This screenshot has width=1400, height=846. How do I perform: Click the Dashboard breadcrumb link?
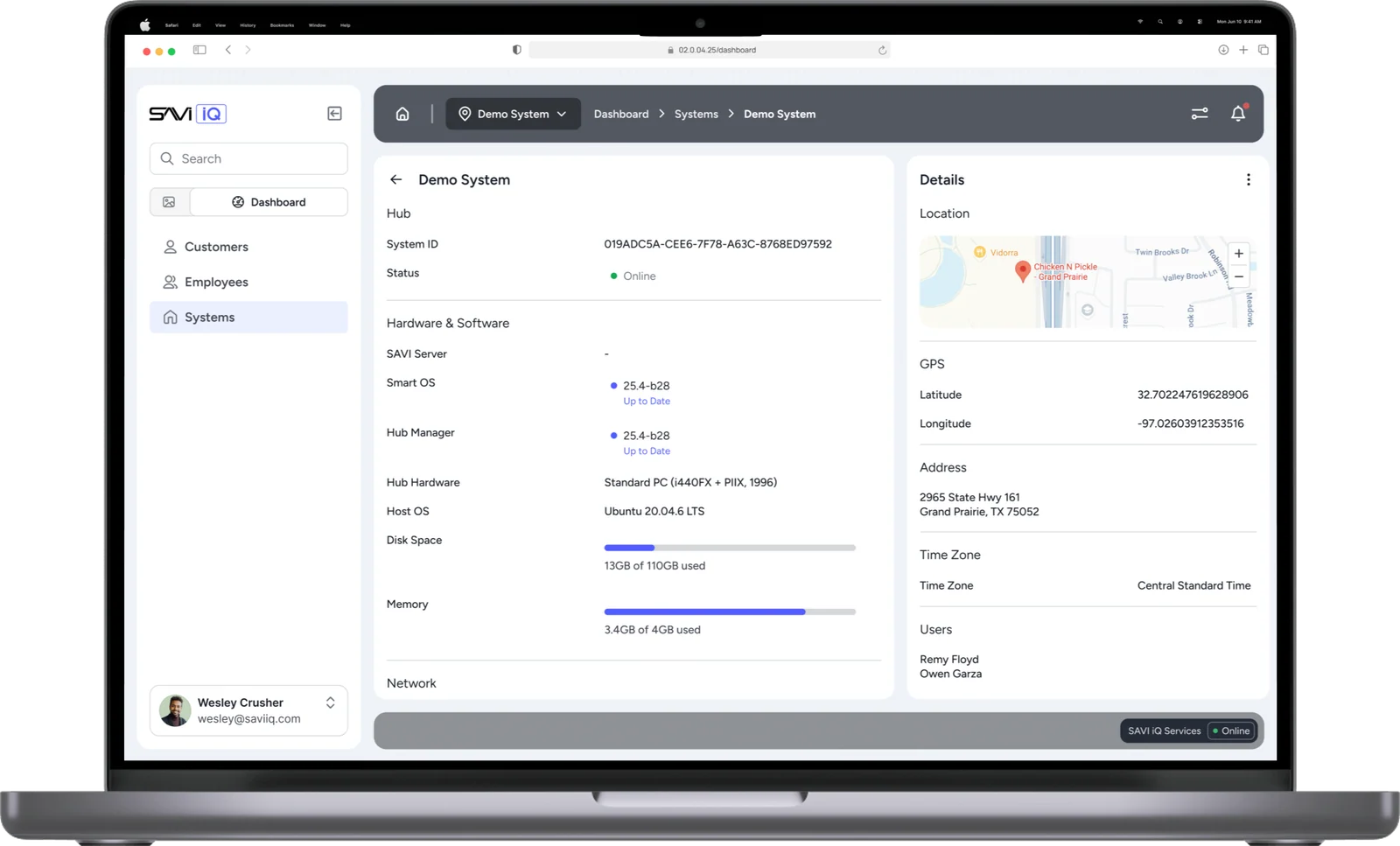pos(621,114)
